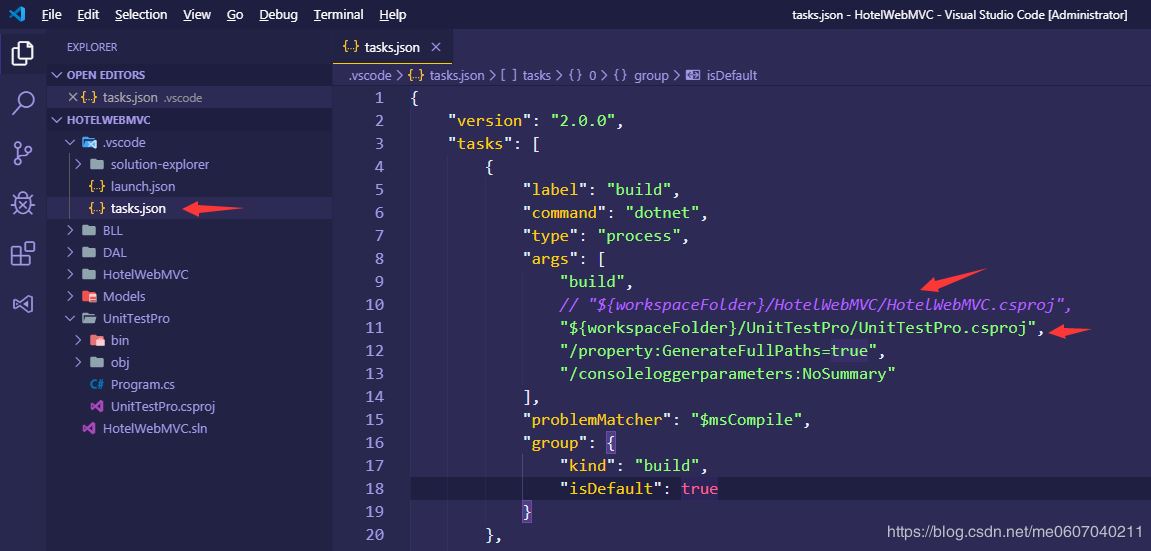Open the File menu
The height and width of the screenshot is (551, 1151).
pos(51,15)
